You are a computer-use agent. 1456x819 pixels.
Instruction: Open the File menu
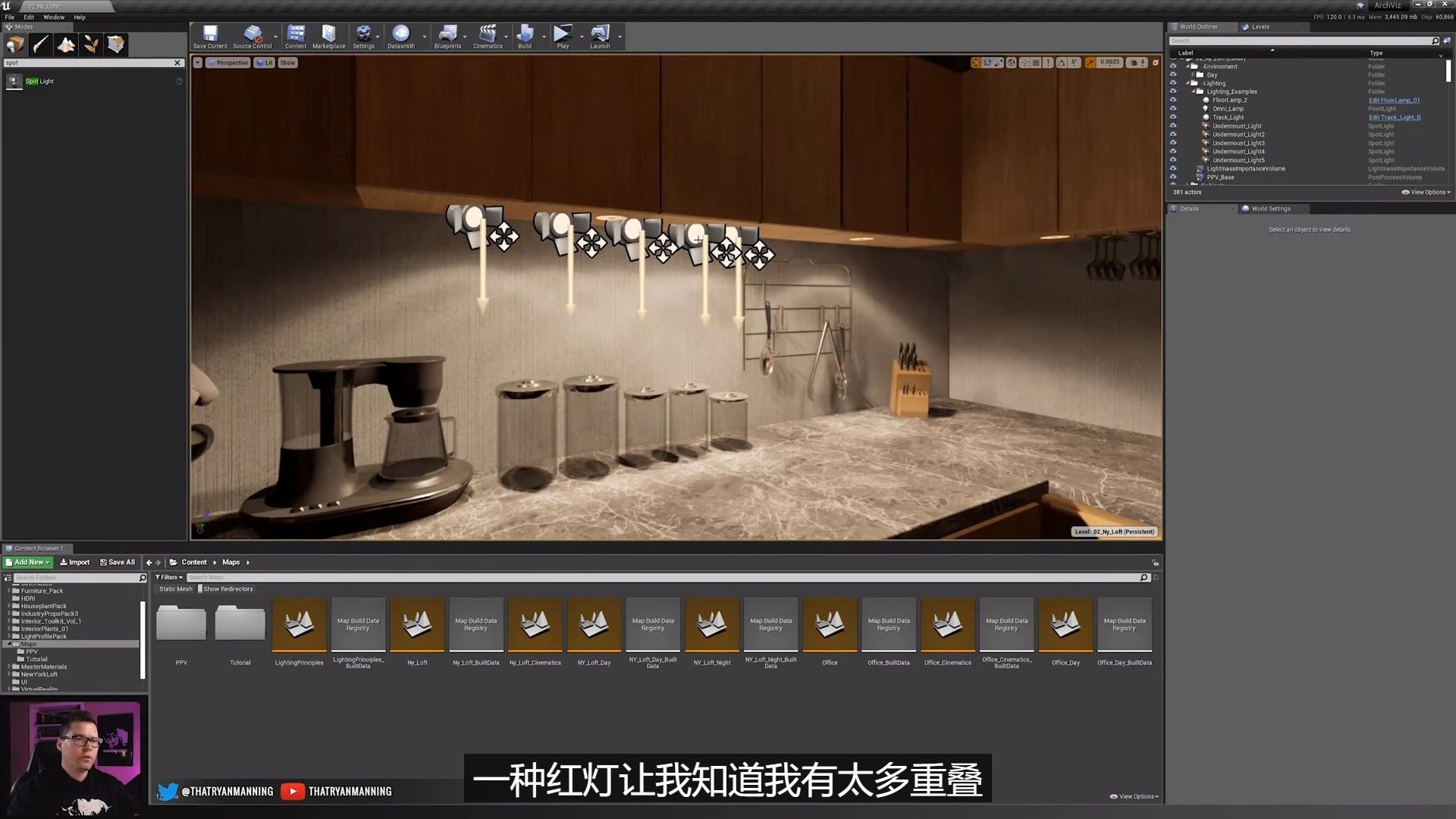(10, 17)
